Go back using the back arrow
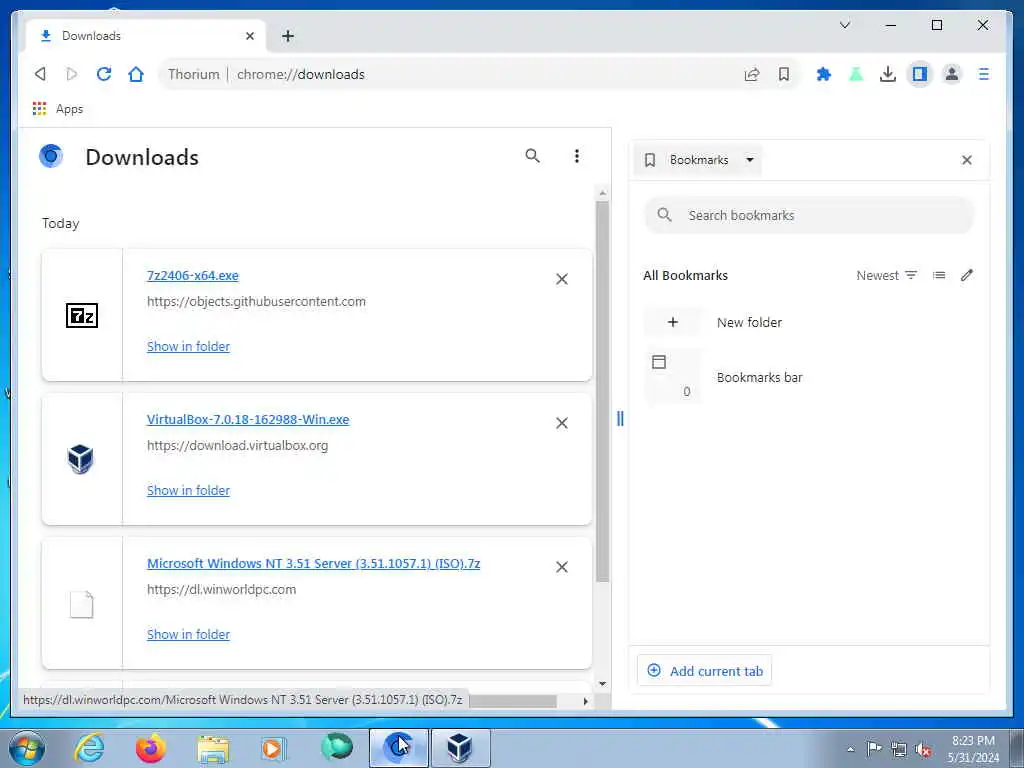Image resolution: width=1024 pixels, height=768 pixels. 40,74
